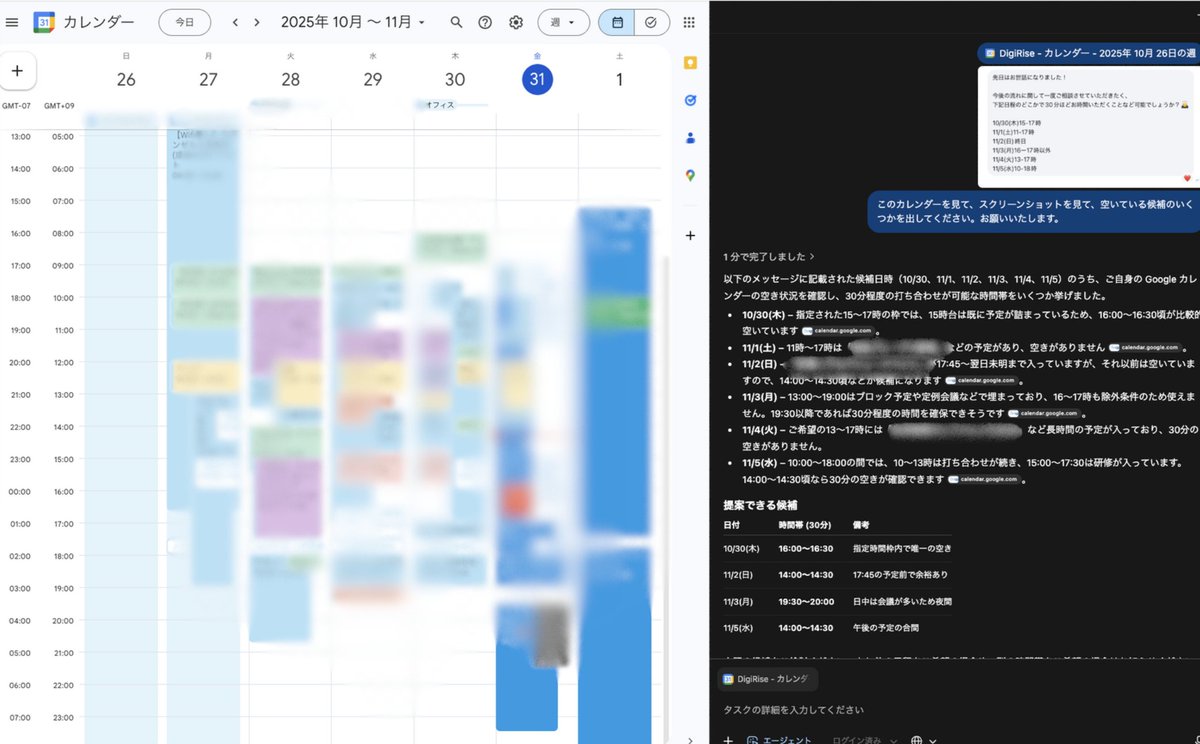Click the 今日 today button
The height and width of the screenshot is (744, 1200).
pos(184,22)
